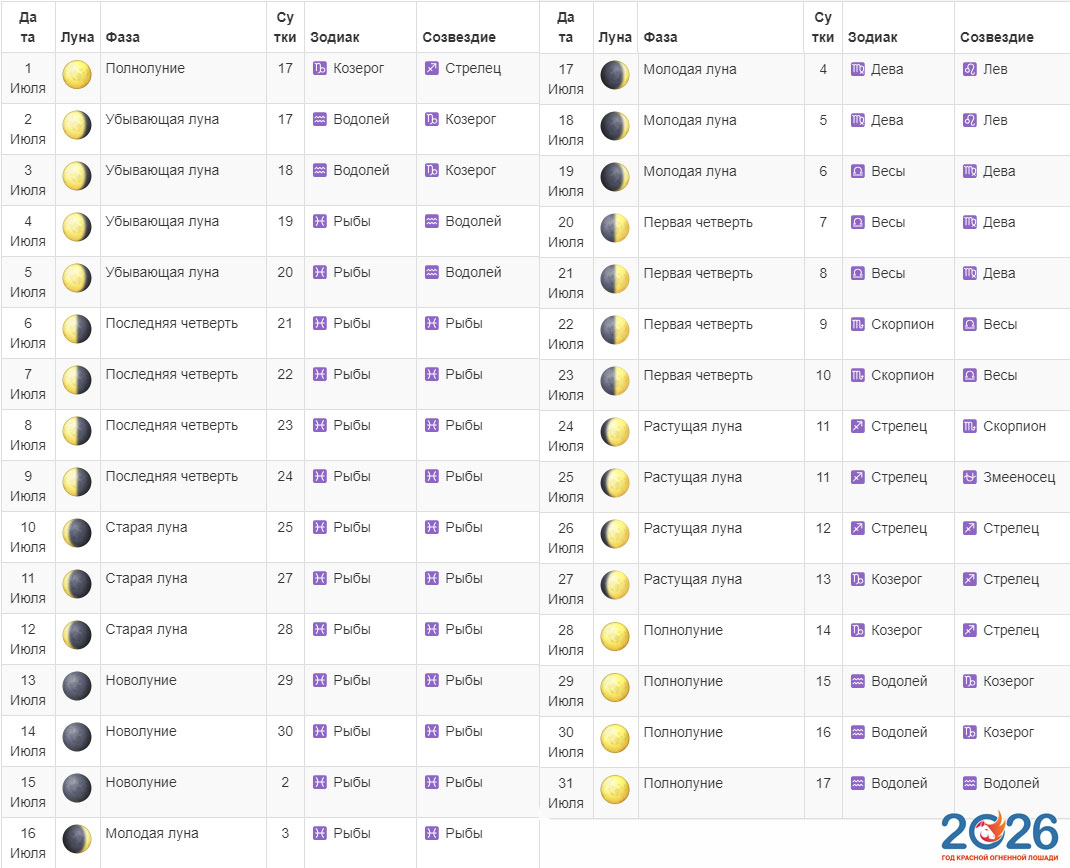Viewport: 1070px width, 868px height.
Task: Click the Скорпион zodiac symbol on 22 Июля
Action: [857, 325]
